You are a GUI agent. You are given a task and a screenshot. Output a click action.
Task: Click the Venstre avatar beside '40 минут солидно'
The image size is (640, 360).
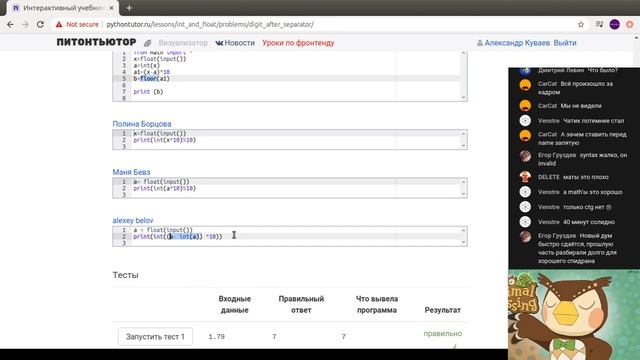525,222
